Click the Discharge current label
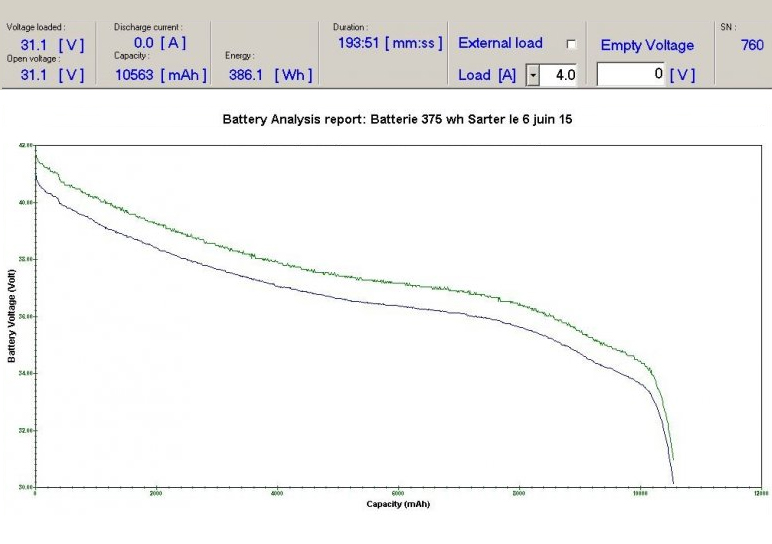The height and width of the screenshot is (544, 772). pyautogui.click(x=148, y=27)
